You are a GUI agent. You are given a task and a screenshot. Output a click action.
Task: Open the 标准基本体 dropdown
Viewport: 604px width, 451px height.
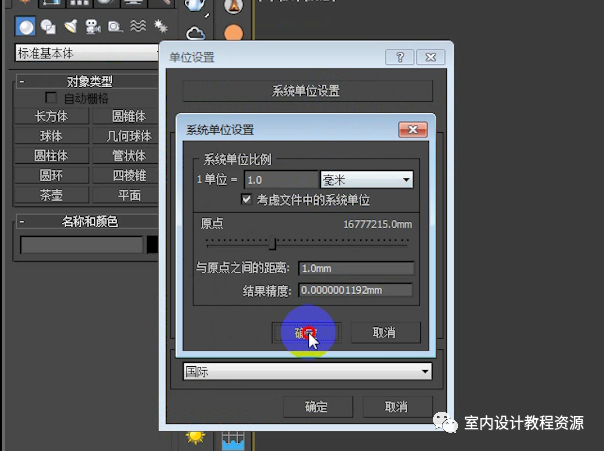click(87, 53)
